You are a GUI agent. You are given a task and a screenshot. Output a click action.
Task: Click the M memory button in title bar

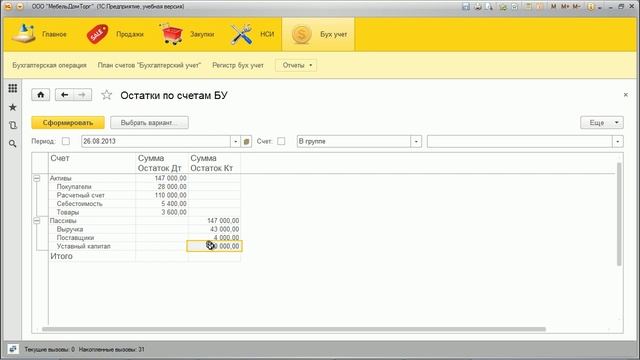pyautogui.click(x=553, y=7)
